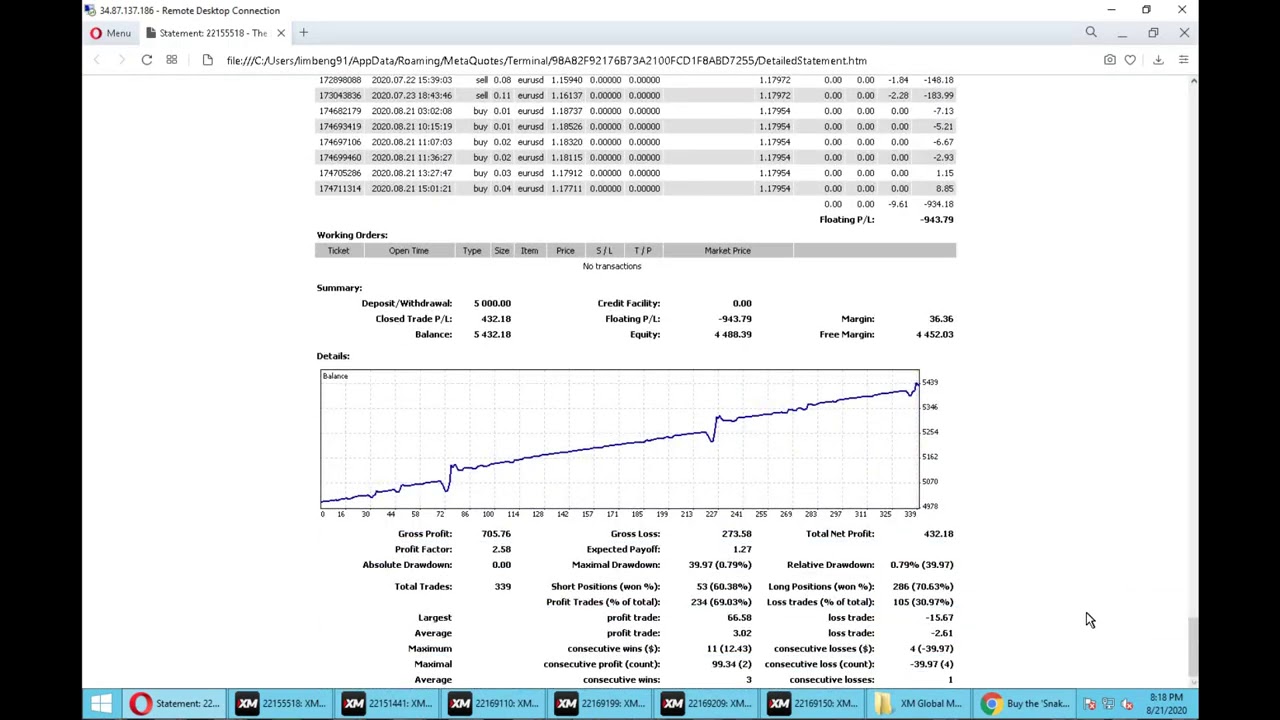Open the Easy Setup icon in the toolbar
This screenshot has width=1280, height=720.
click(x=1183, y=60)
